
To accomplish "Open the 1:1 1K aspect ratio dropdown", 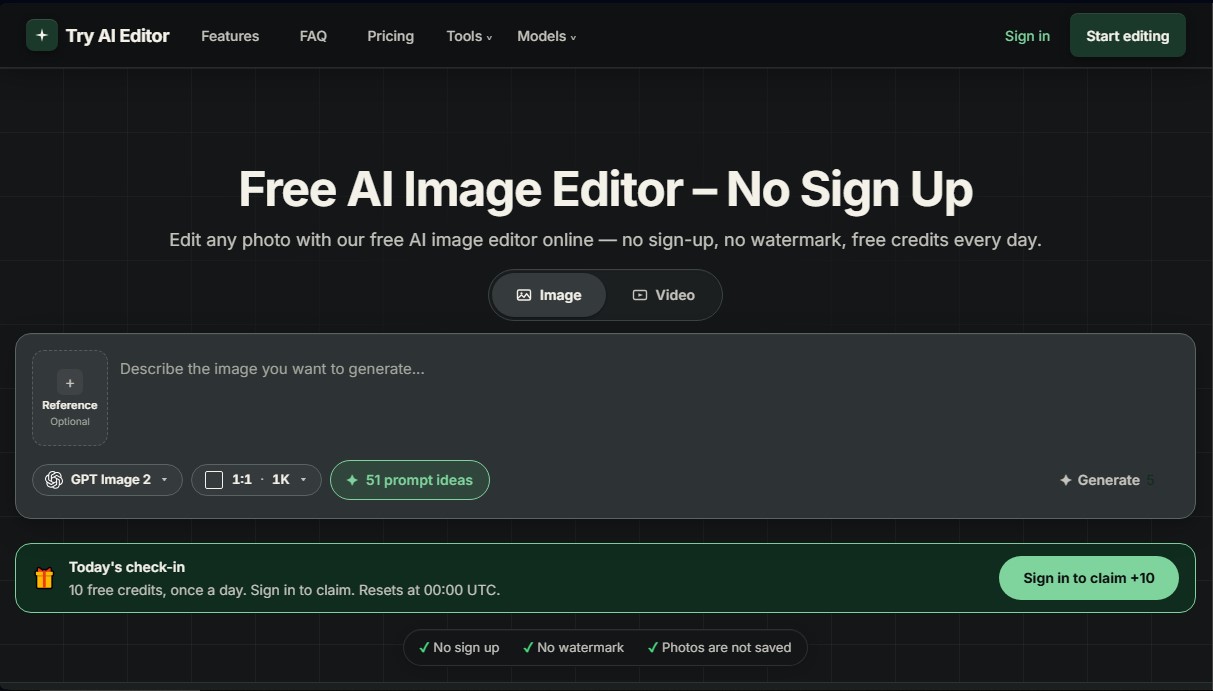I will pos(256,480).
